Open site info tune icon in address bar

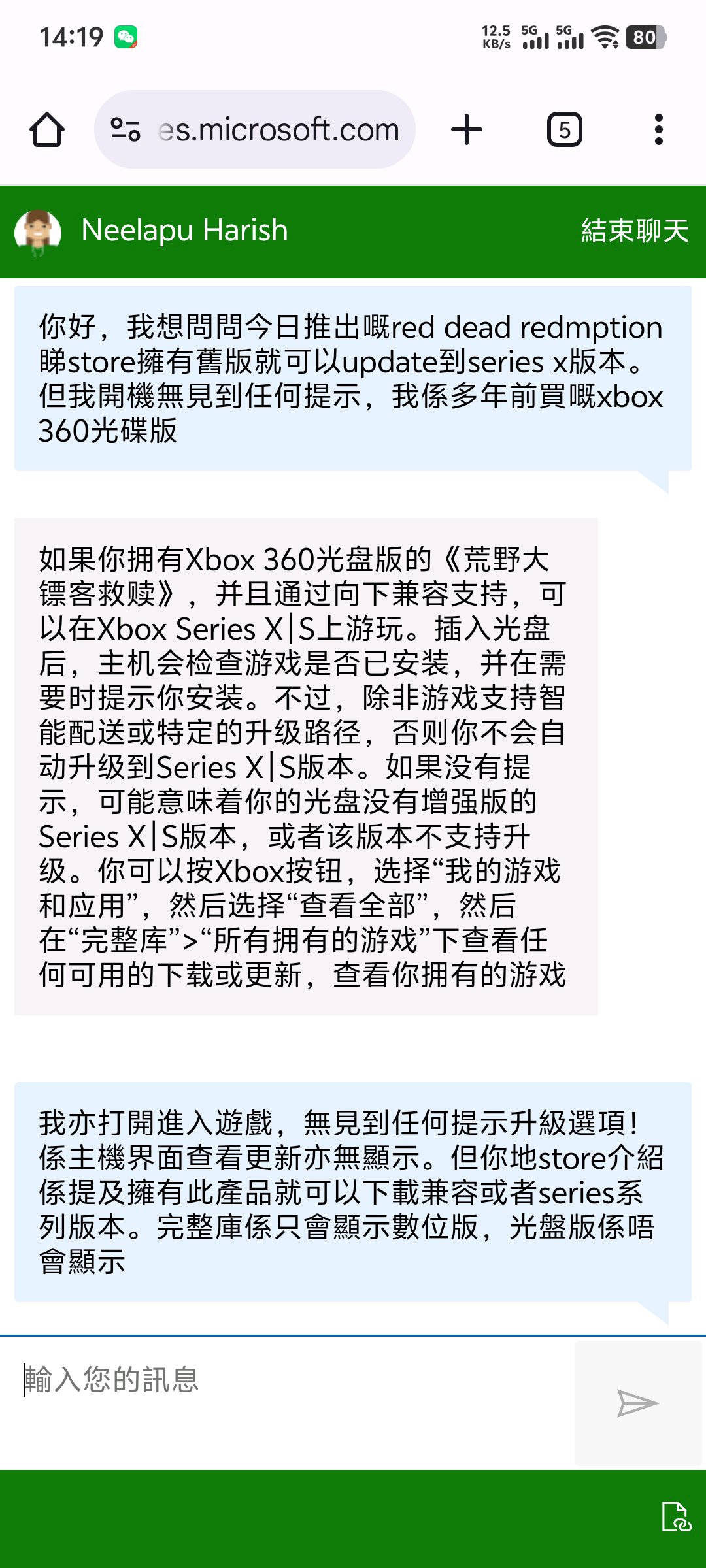pos(125,129)
